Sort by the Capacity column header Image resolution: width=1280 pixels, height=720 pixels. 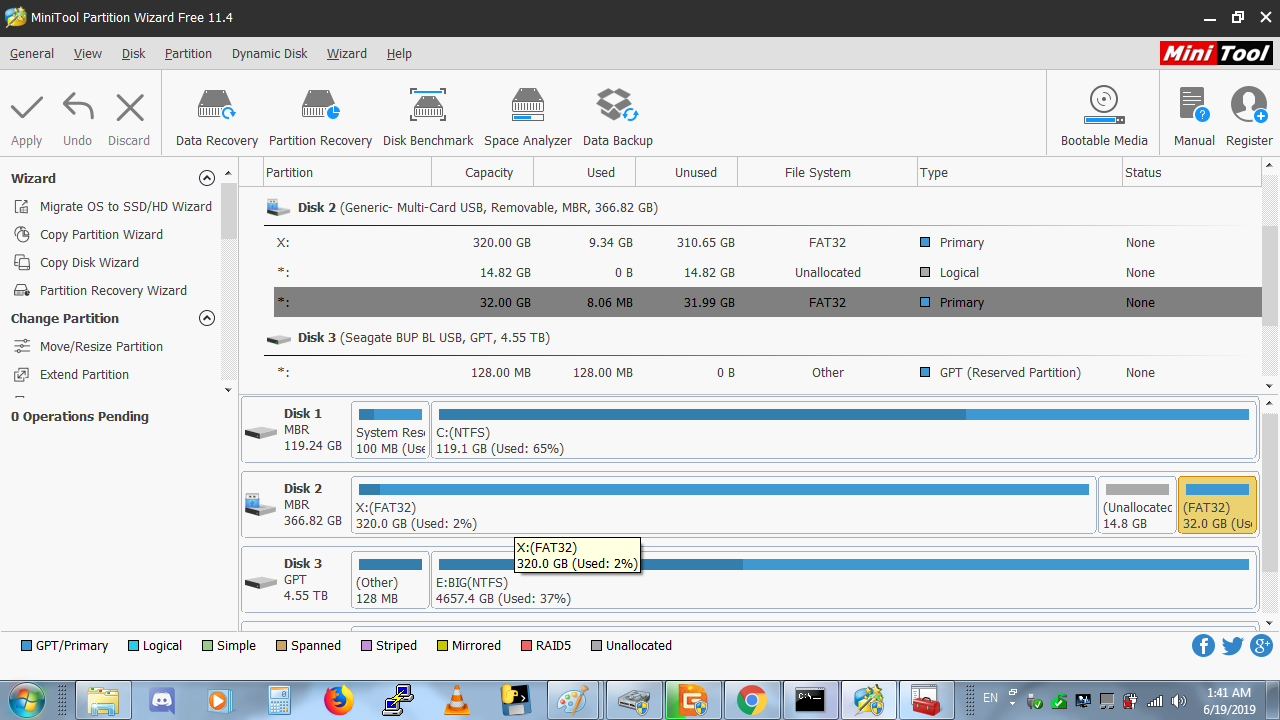coord(483,172)
